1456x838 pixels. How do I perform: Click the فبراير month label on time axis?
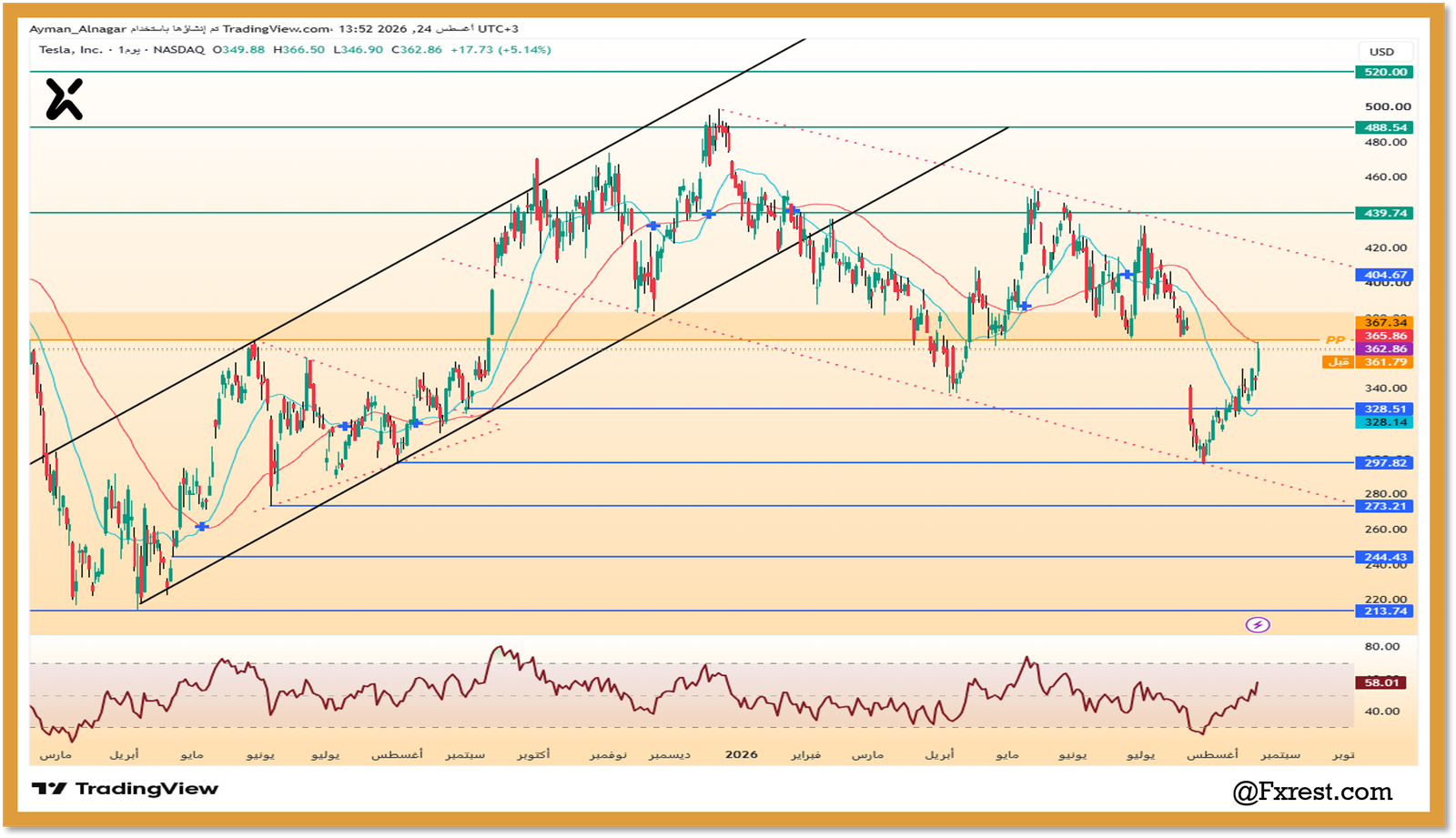coord(805,755)
